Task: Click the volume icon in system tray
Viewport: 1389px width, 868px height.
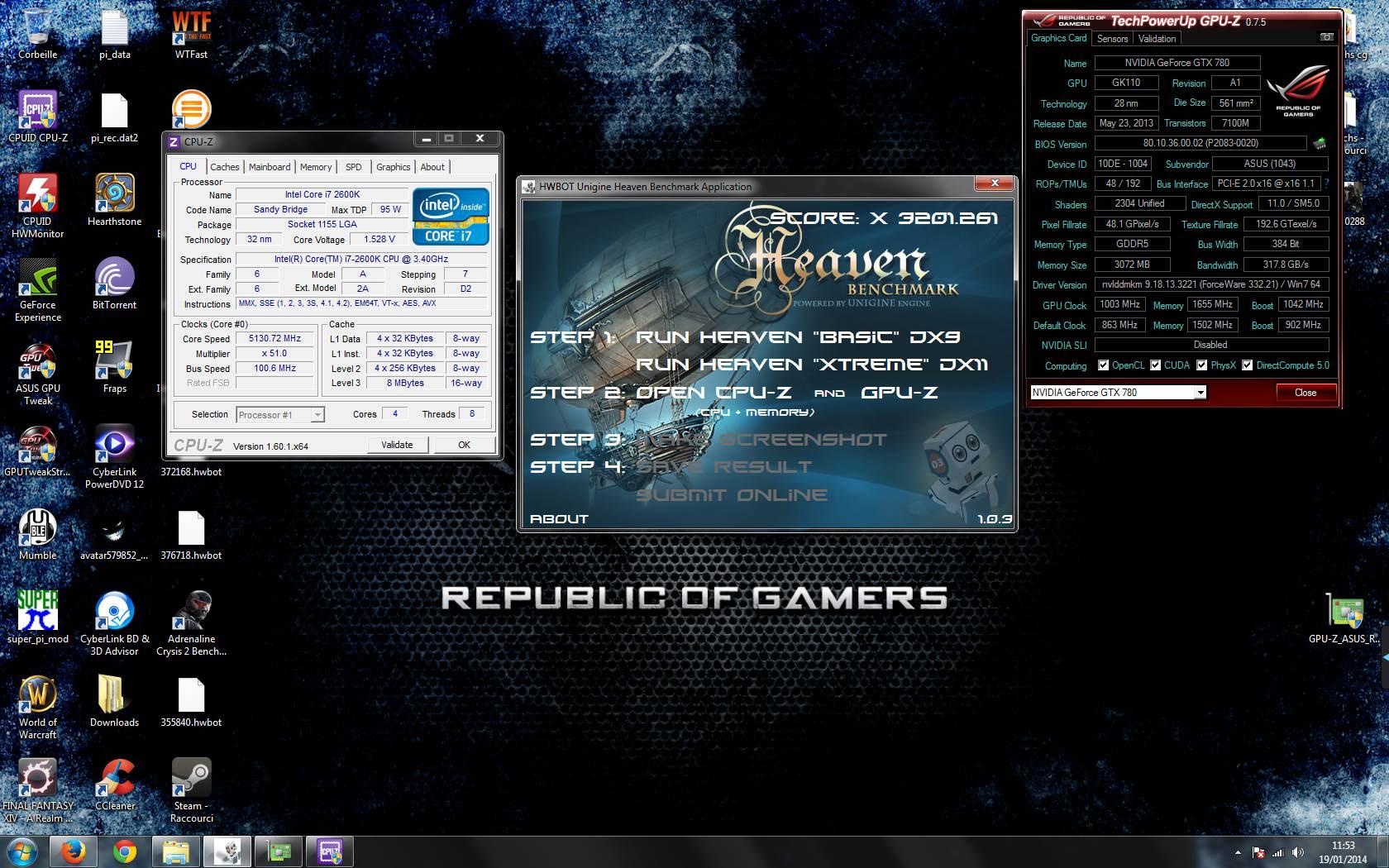Action: click(x=1298, y=852)
